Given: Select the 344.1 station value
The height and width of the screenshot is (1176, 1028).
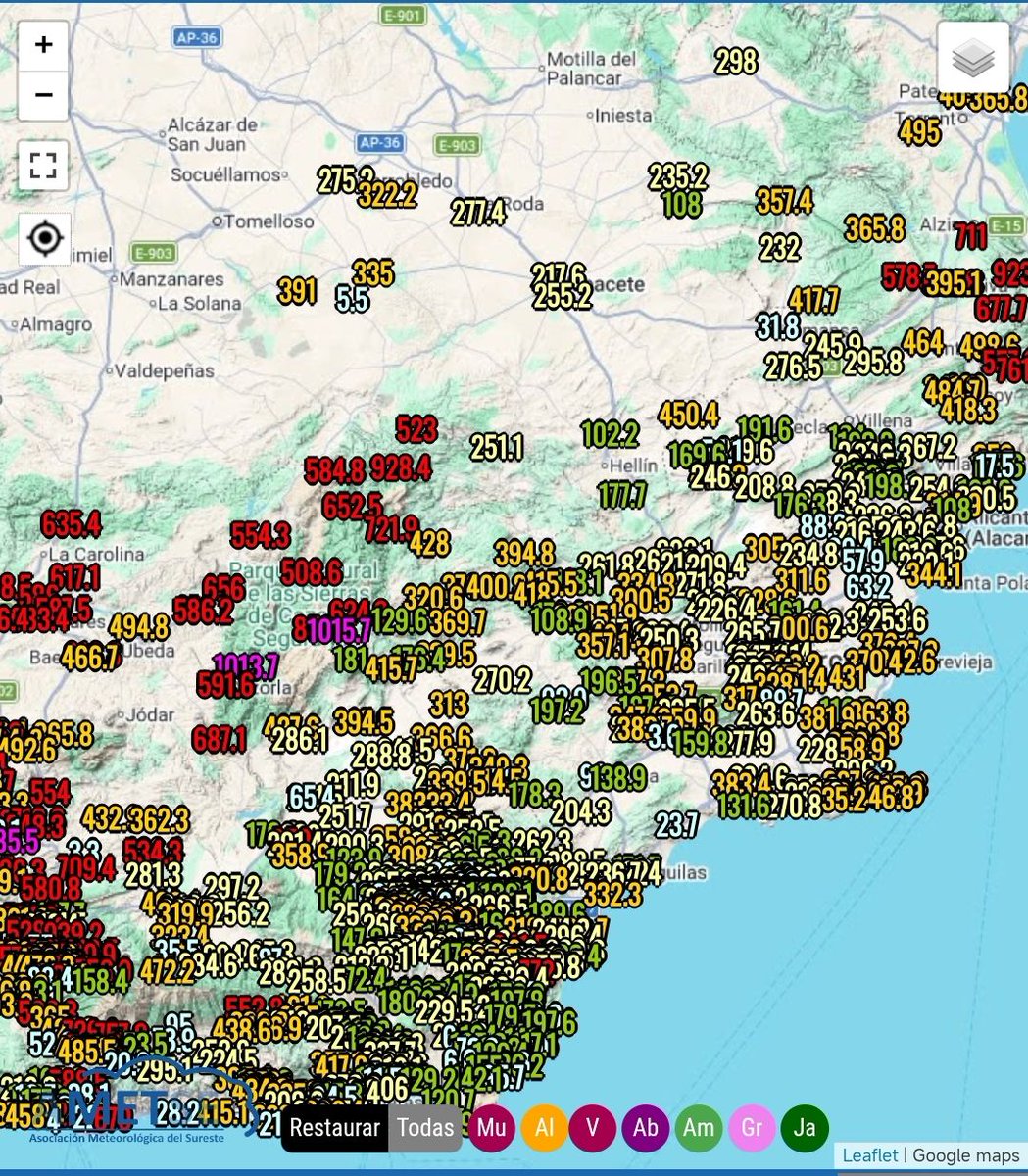Looking at the screenshot, I should pos(934,573).
